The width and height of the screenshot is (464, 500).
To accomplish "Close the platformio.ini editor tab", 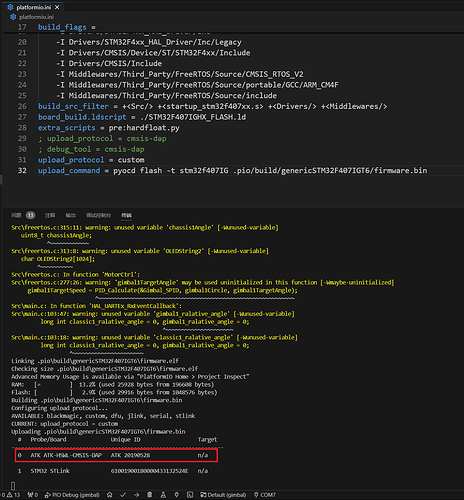I will coord(57,7).
